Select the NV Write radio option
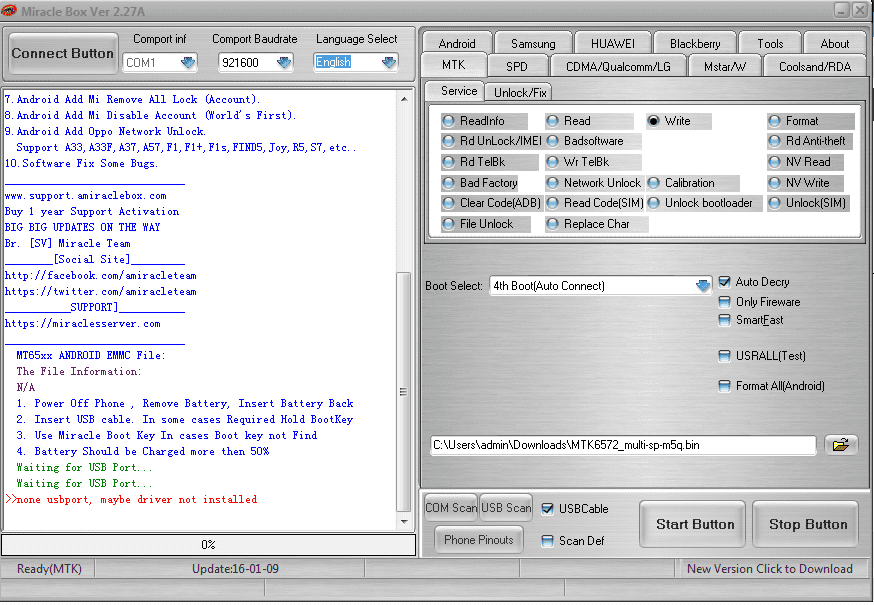The width and height of the screenshot is (874, 605). pos(774,183)
